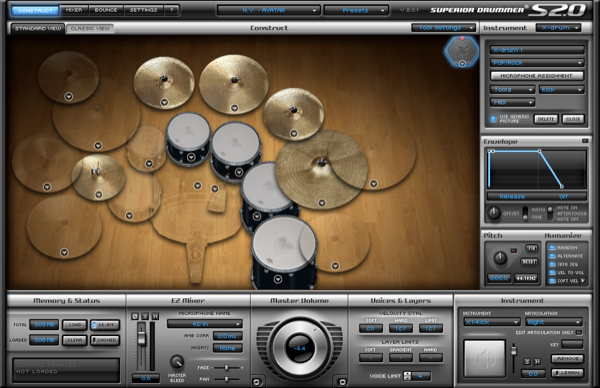Switch to the Bounce tab
The height and width of the screenshot is (388, 600).
pyautogui.click(x=106, y=10)
